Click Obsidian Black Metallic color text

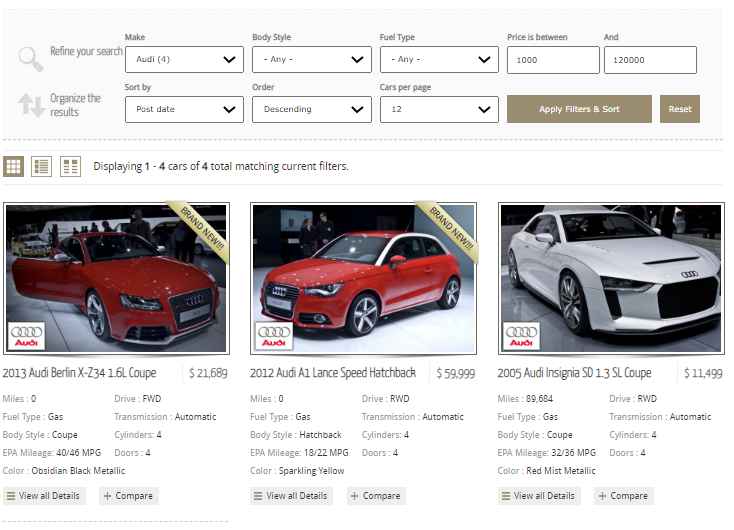pyautogui.click(x=78, y=471)
